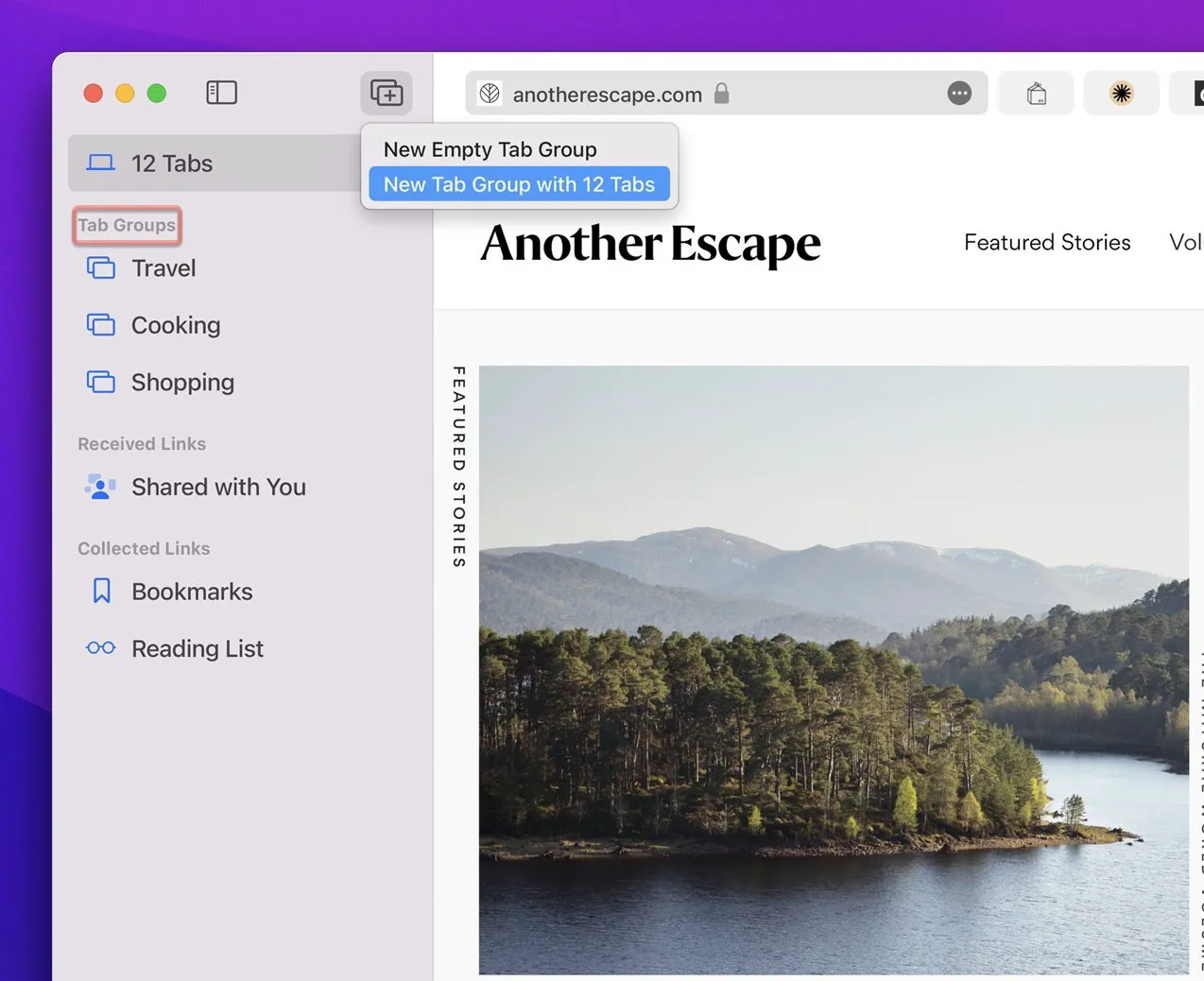
Task: Open the Travel tab group
Action: [x=163, y=268]
